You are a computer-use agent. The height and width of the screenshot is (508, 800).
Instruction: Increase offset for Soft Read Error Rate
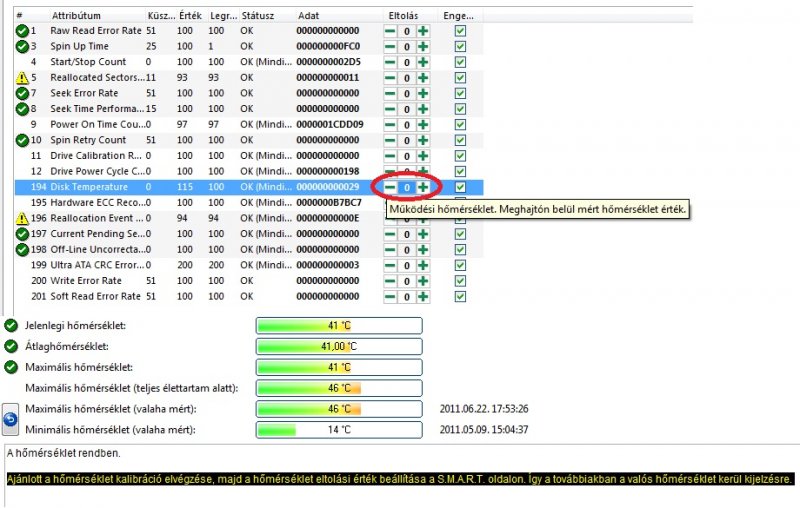(423, 297)
